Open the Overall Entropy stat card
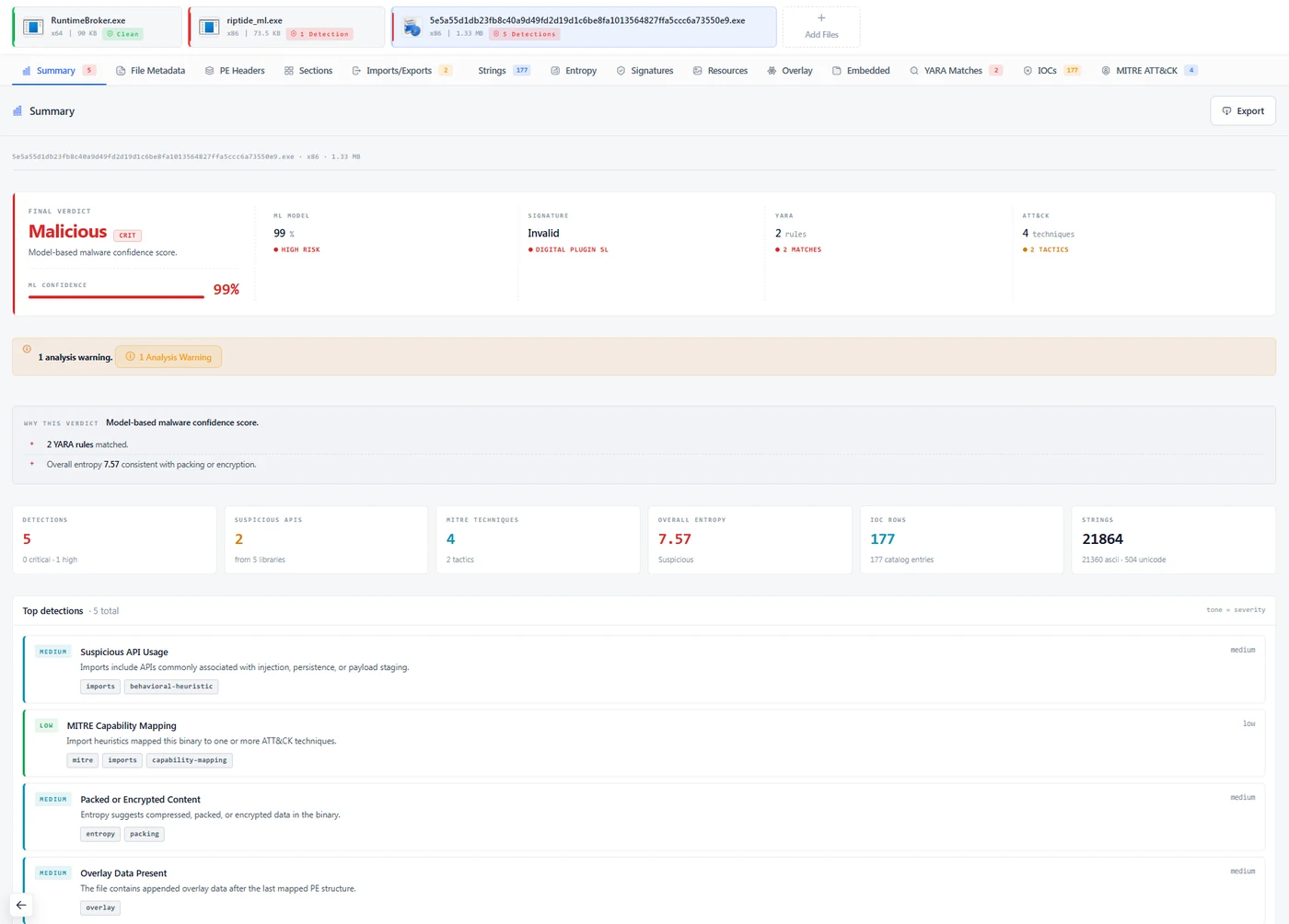The width and height of the screenshot is (1289, 924). [x=749, y=539]
